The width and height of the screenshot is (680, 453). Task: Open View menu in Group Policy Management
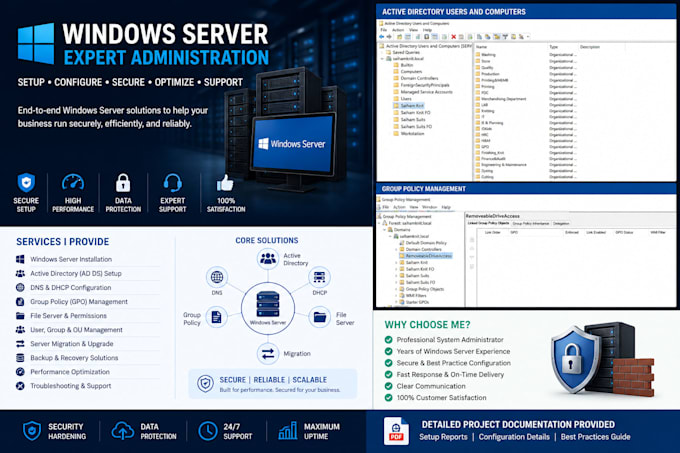[x=412, y=207]
